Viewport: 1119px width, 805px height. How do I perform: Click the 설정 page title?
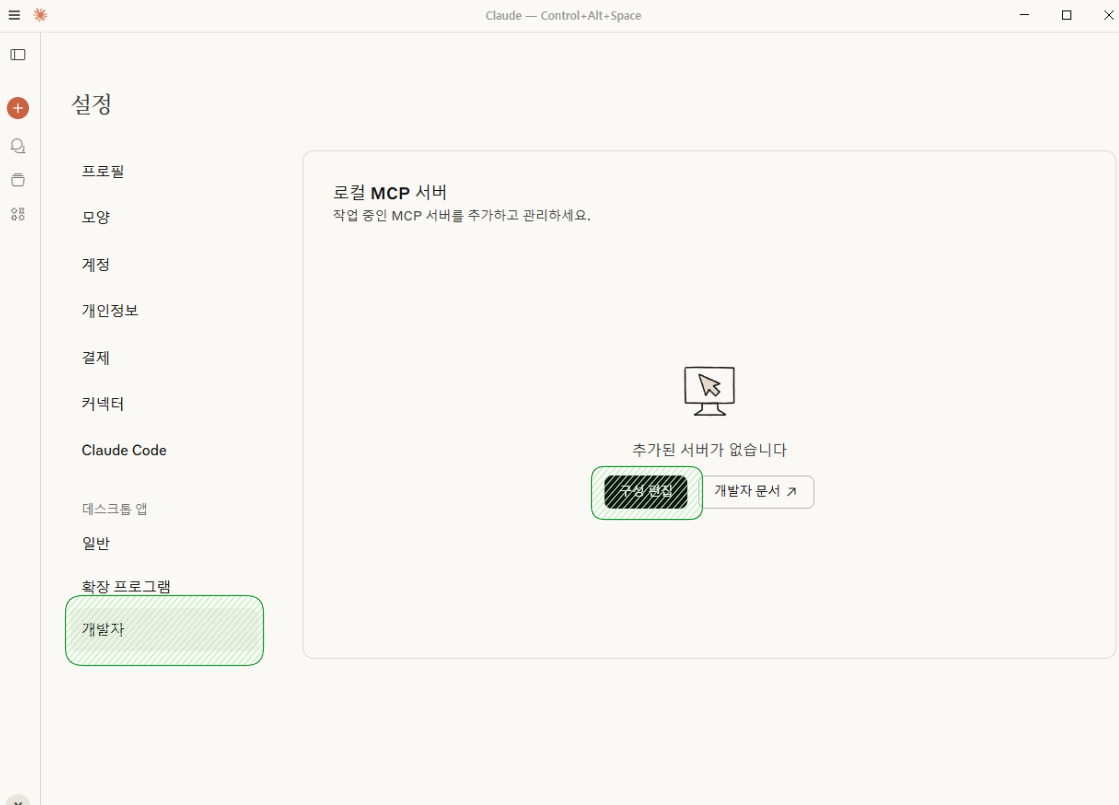point(91,104)
